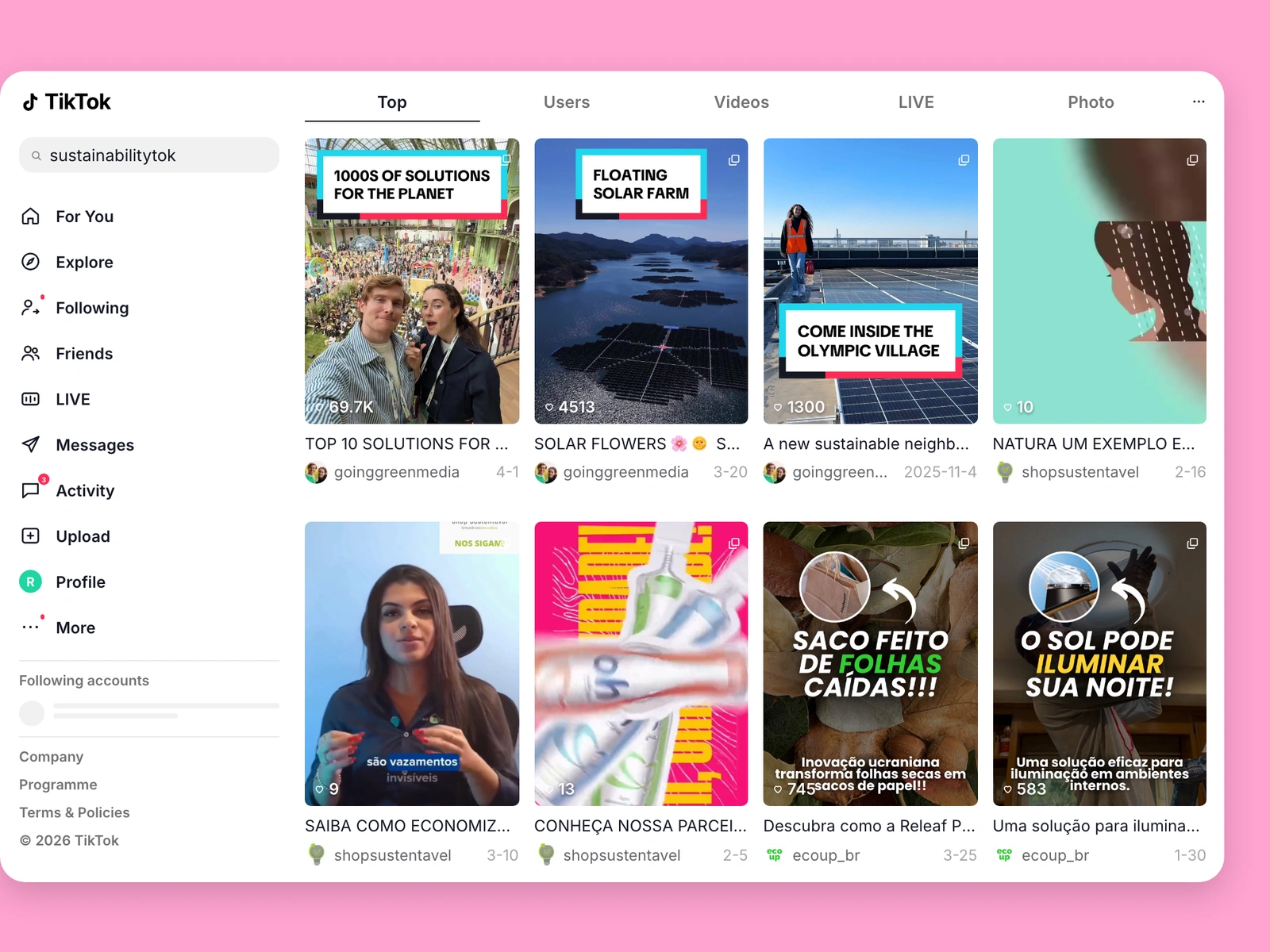Switch to the LIVE search tab

[916, 102]
